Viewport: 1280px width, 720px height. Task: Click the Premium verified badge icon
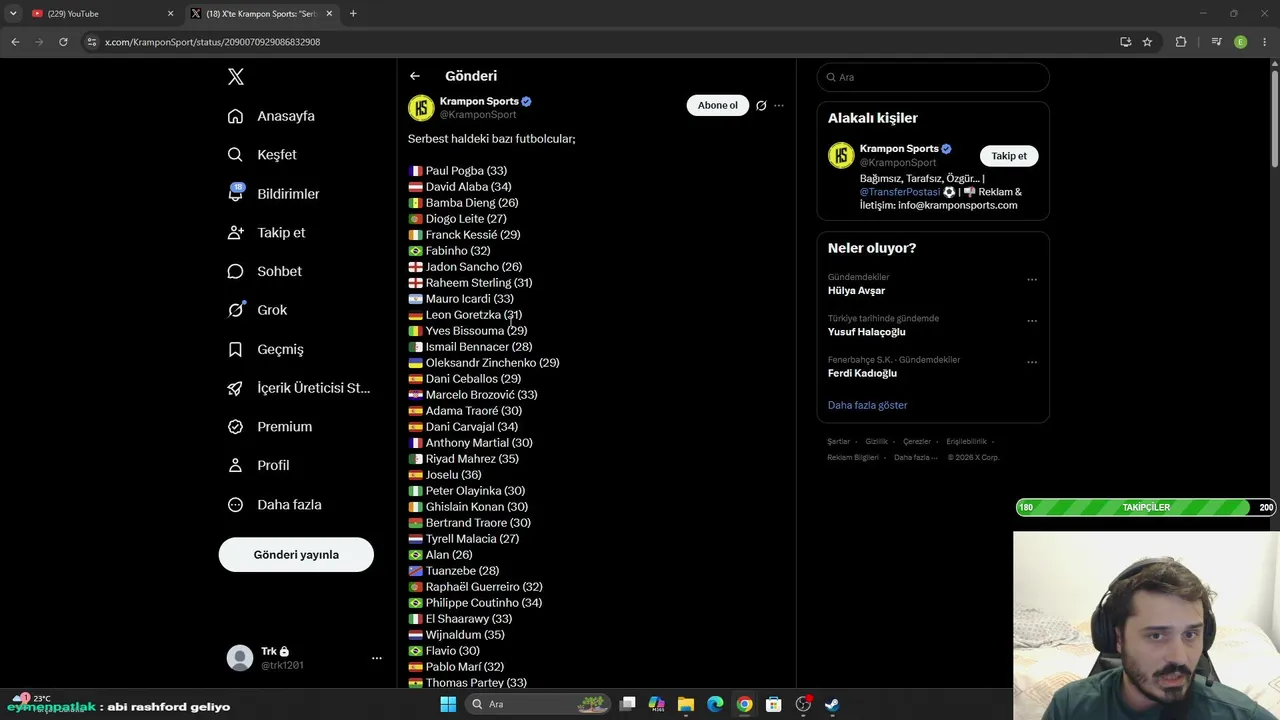point(236,427)
